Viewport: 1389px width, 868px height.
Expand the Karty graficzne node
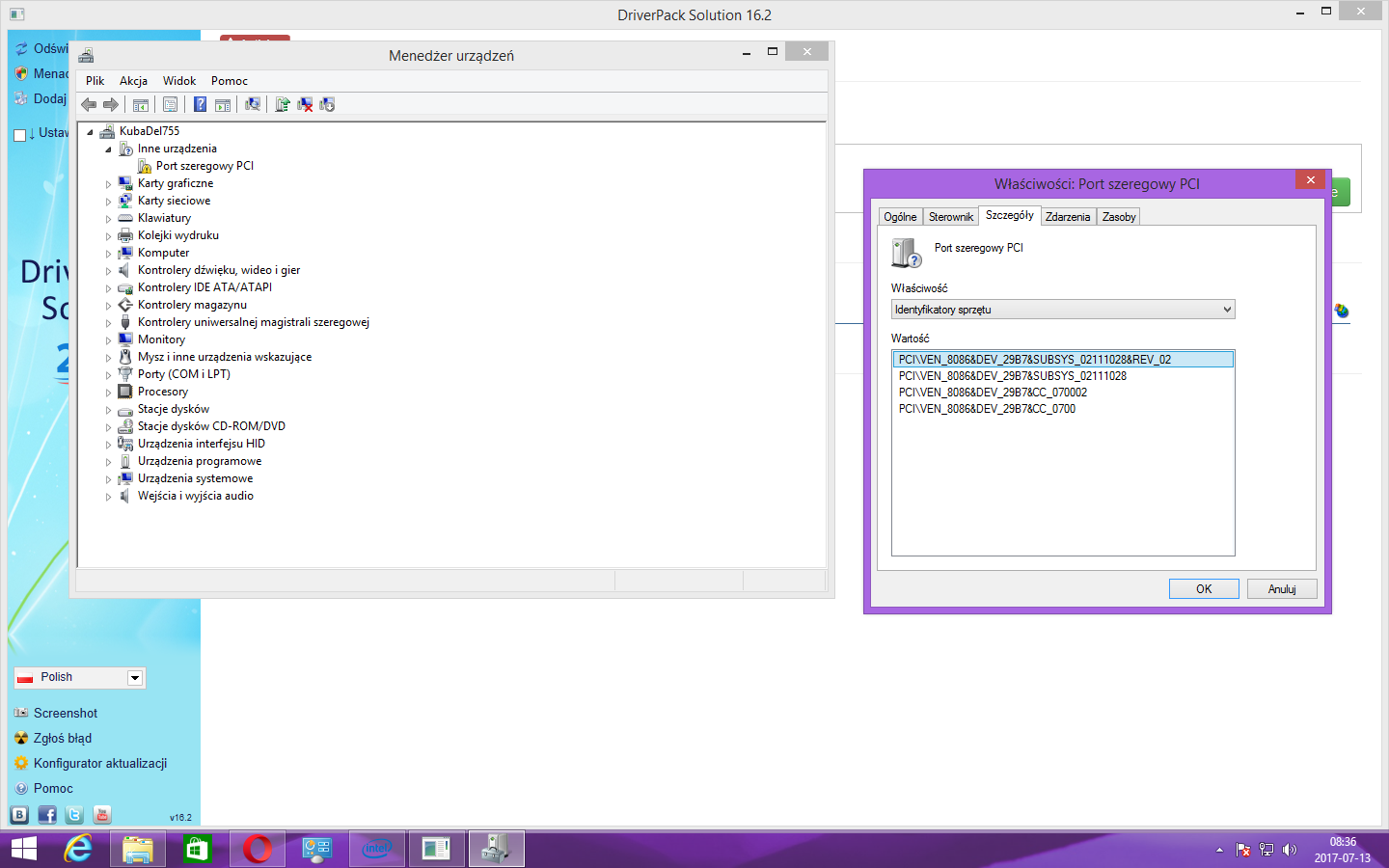coord(108,184)
